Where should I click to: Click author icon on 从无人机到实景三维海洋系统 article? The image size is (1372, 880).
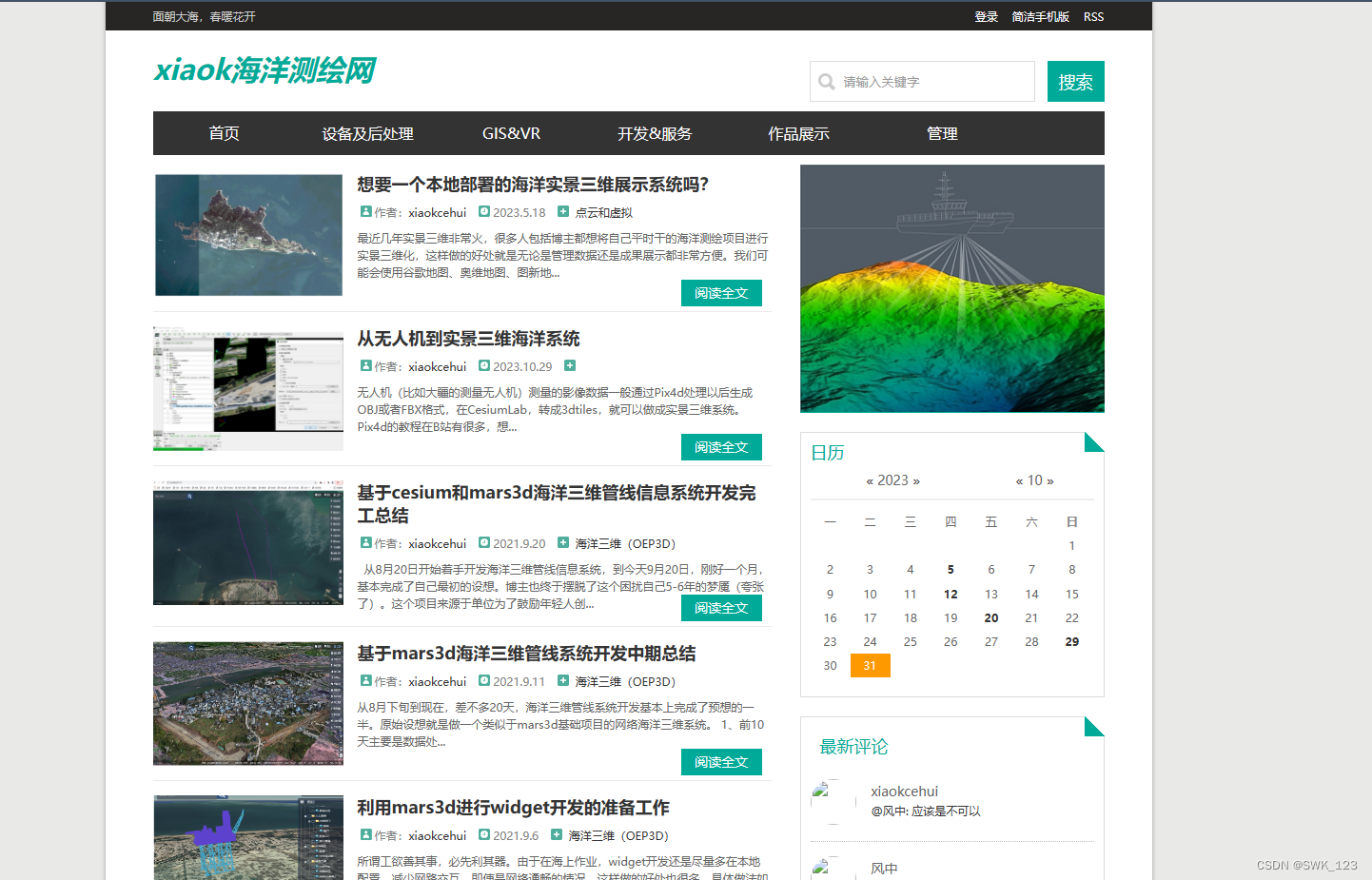pos(365,366)
